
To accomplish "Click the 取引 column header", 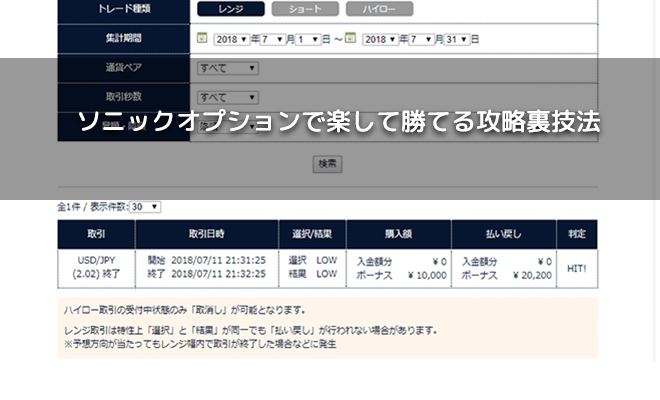I will (x=96, y=234).
